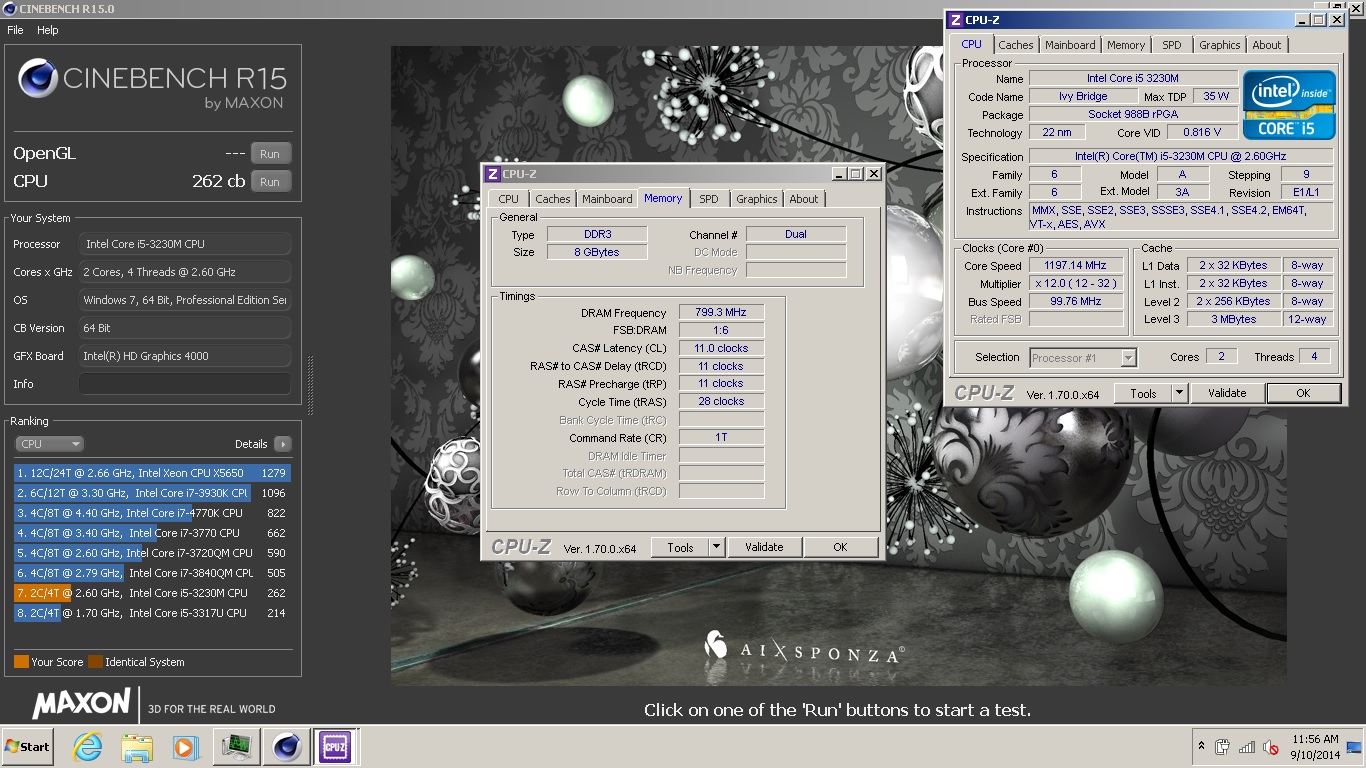The image size is (1366, 768).
Task: Open Mainboard tab in Memory window
Action: click(607, 199)
